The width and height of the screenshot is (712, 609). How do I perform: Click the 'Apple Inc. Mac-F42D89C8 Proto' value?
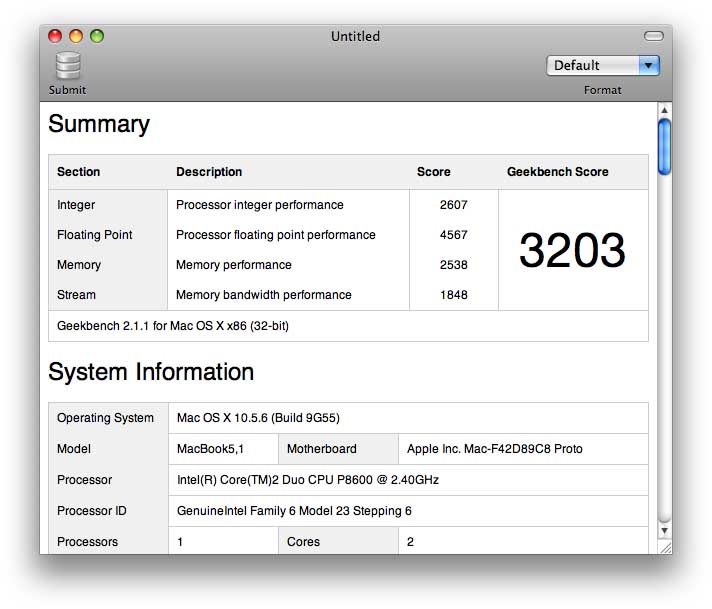(494, 449)
